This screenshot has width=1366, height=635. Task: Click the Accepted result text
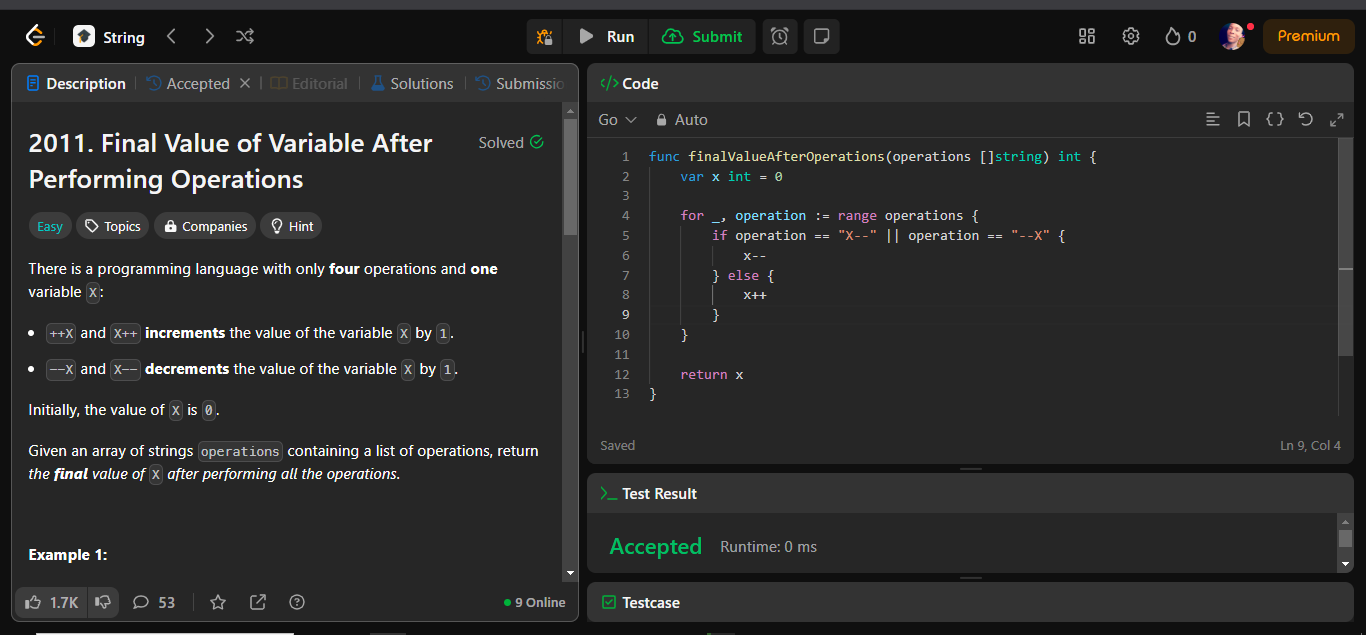(x=656, y=546)
